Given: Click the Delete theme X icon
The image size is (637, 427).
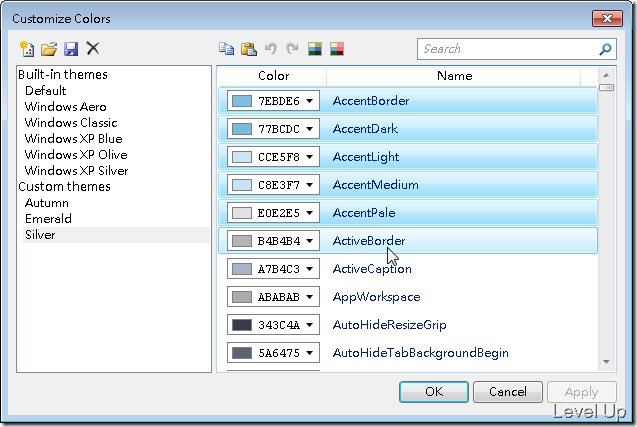Looking at the screenshot, I should 93,48.
